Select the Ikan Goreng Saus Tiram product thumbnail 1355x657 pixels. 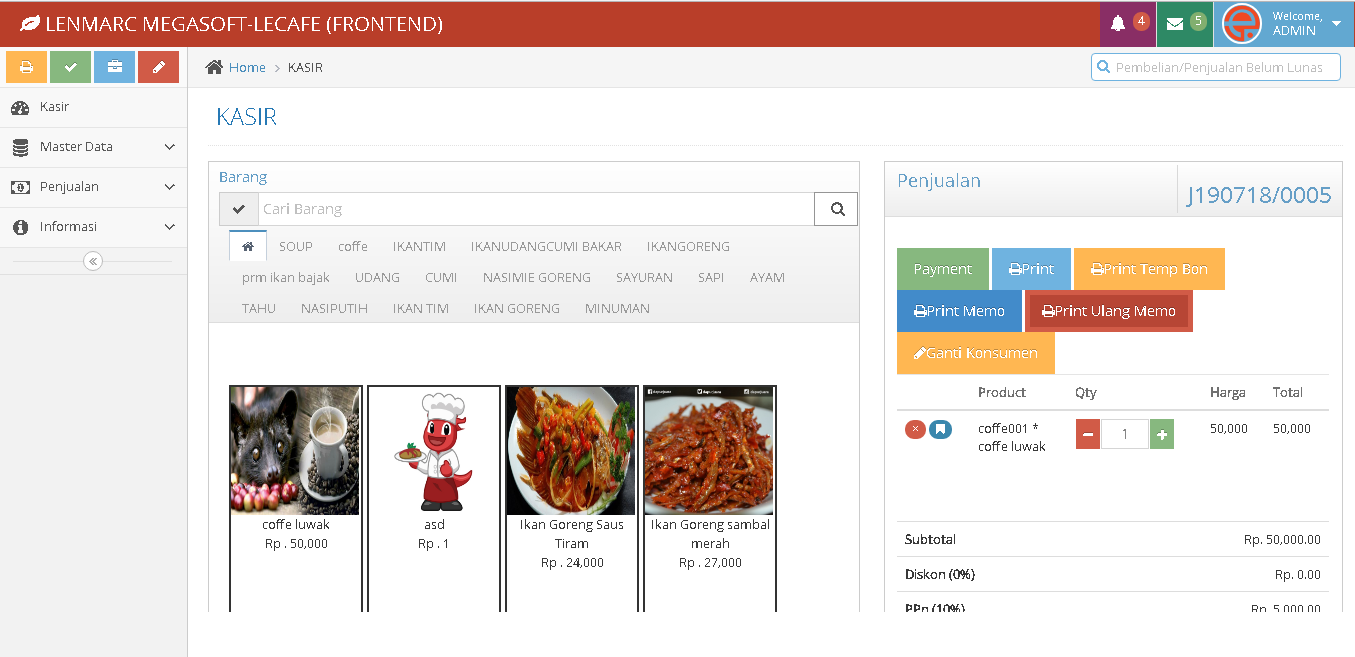[571, 451]
